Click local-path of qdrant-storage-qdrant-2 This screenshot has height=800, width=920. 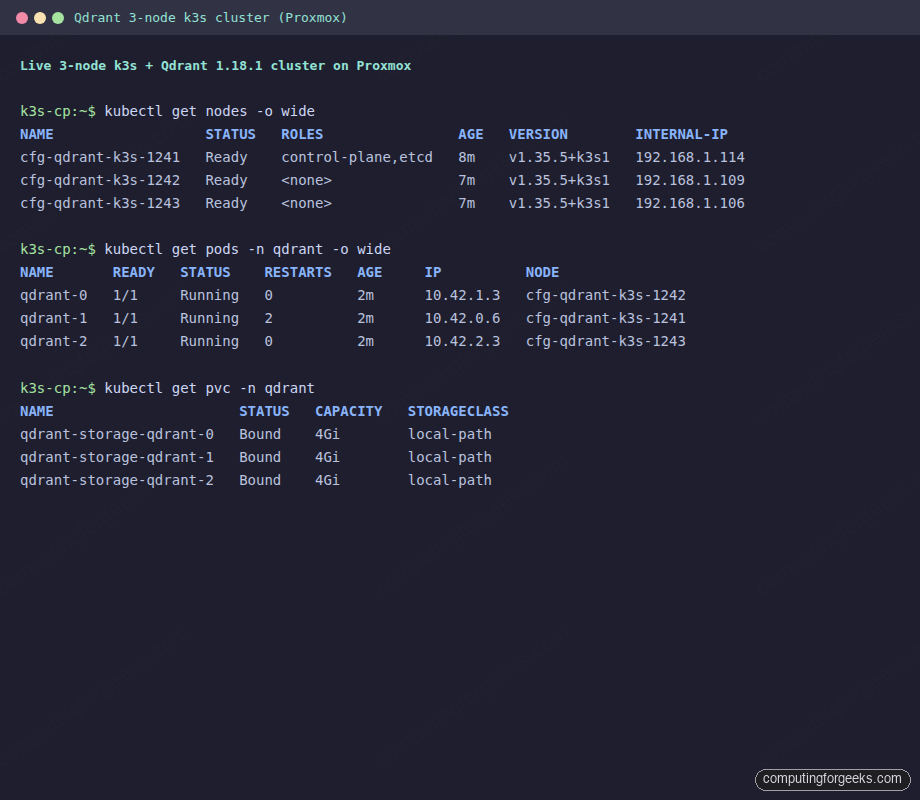coord(449,480)
